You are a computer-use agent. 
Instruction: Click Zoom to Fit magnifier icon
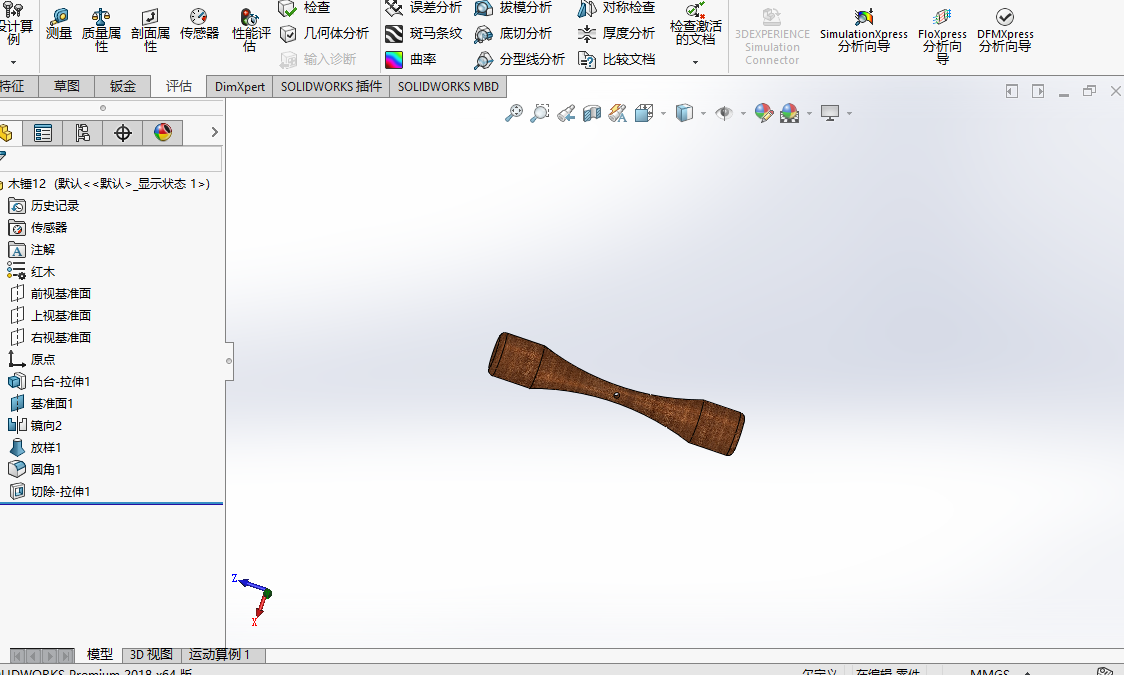513,113
